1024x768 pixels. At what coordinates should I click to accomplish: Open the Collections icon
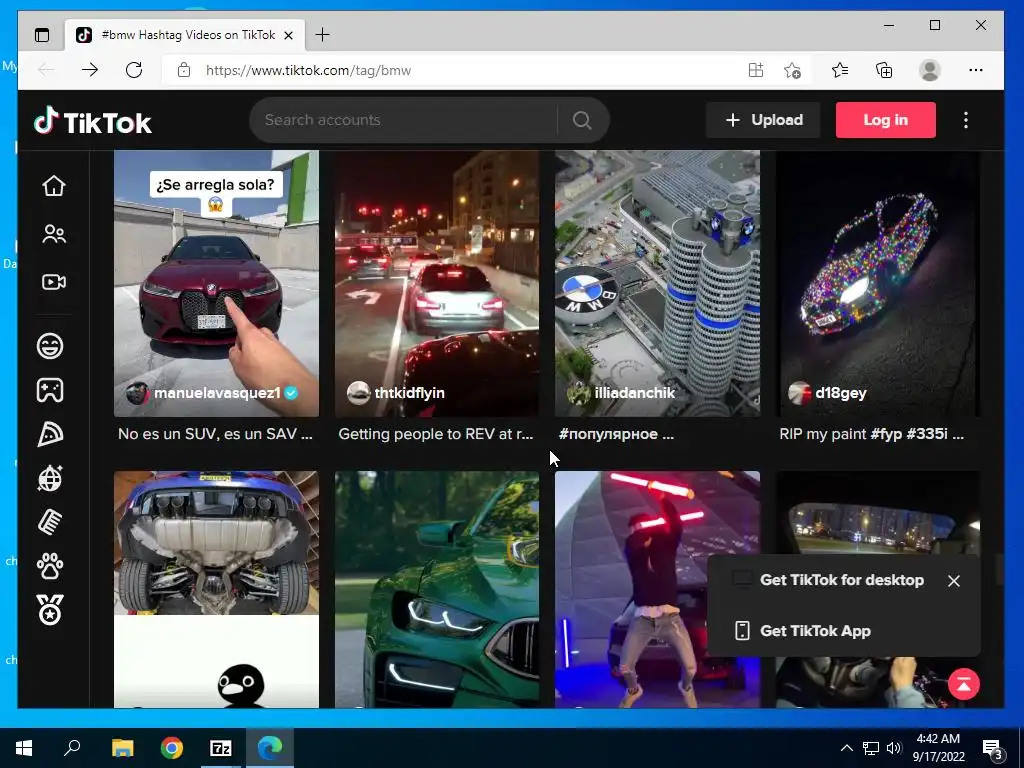(884, 70)
